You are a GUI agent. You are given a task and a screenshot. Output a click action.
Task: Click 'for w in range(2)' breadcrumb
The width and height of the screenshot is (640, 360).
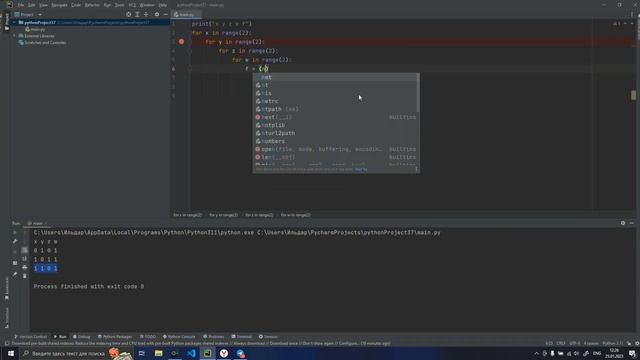295,215
